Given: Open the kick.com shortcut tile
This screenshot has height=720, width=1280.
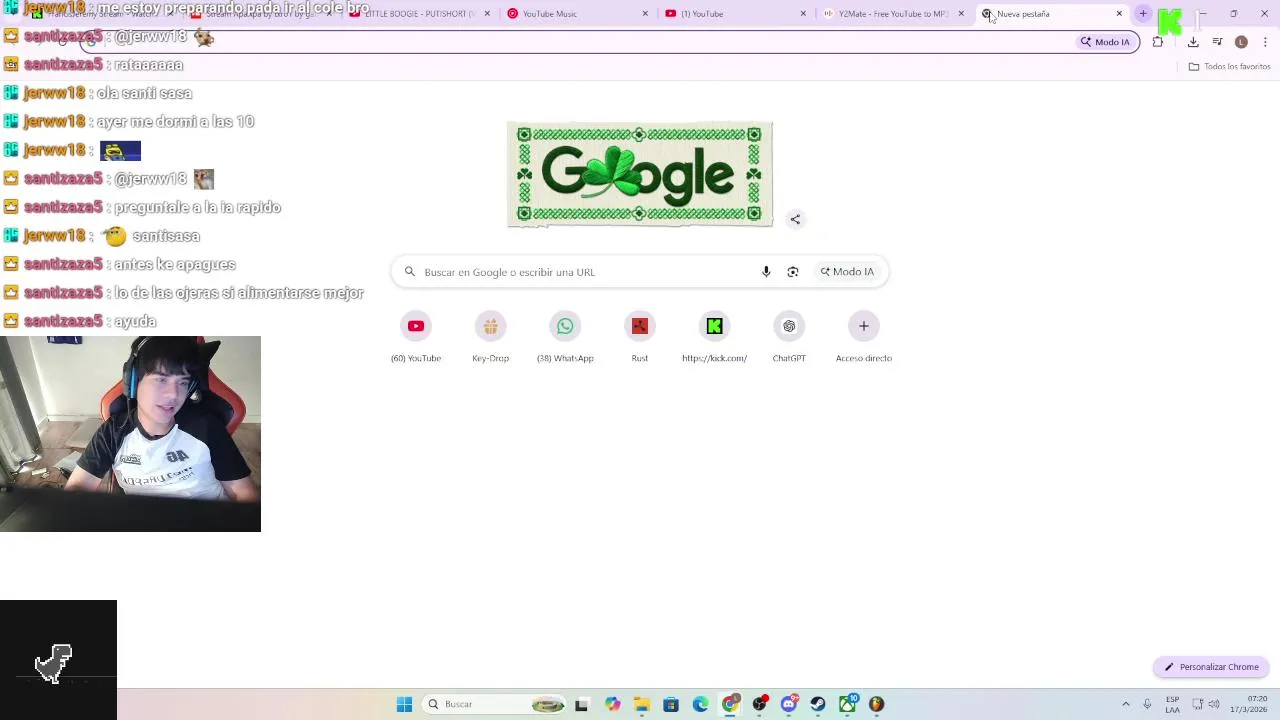Looking at the screenshot, I should tap(714, 338).
